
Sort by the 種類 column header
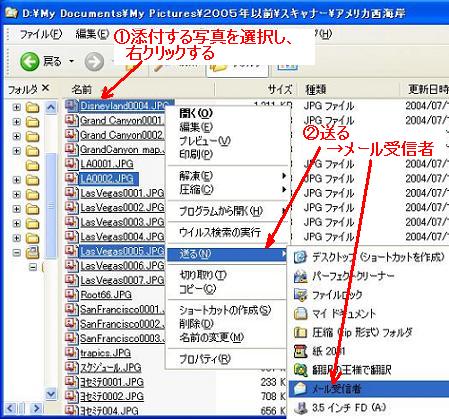coord(316,89)
